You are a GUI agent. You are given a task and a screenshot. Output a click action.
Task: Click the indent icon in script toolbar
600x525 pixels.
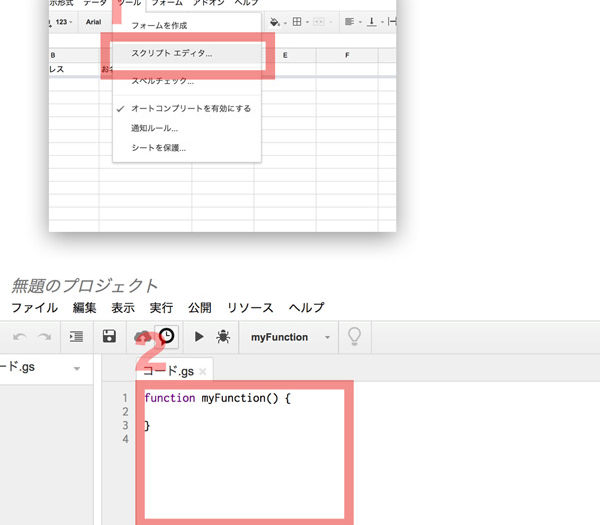(x=76, y=337)
